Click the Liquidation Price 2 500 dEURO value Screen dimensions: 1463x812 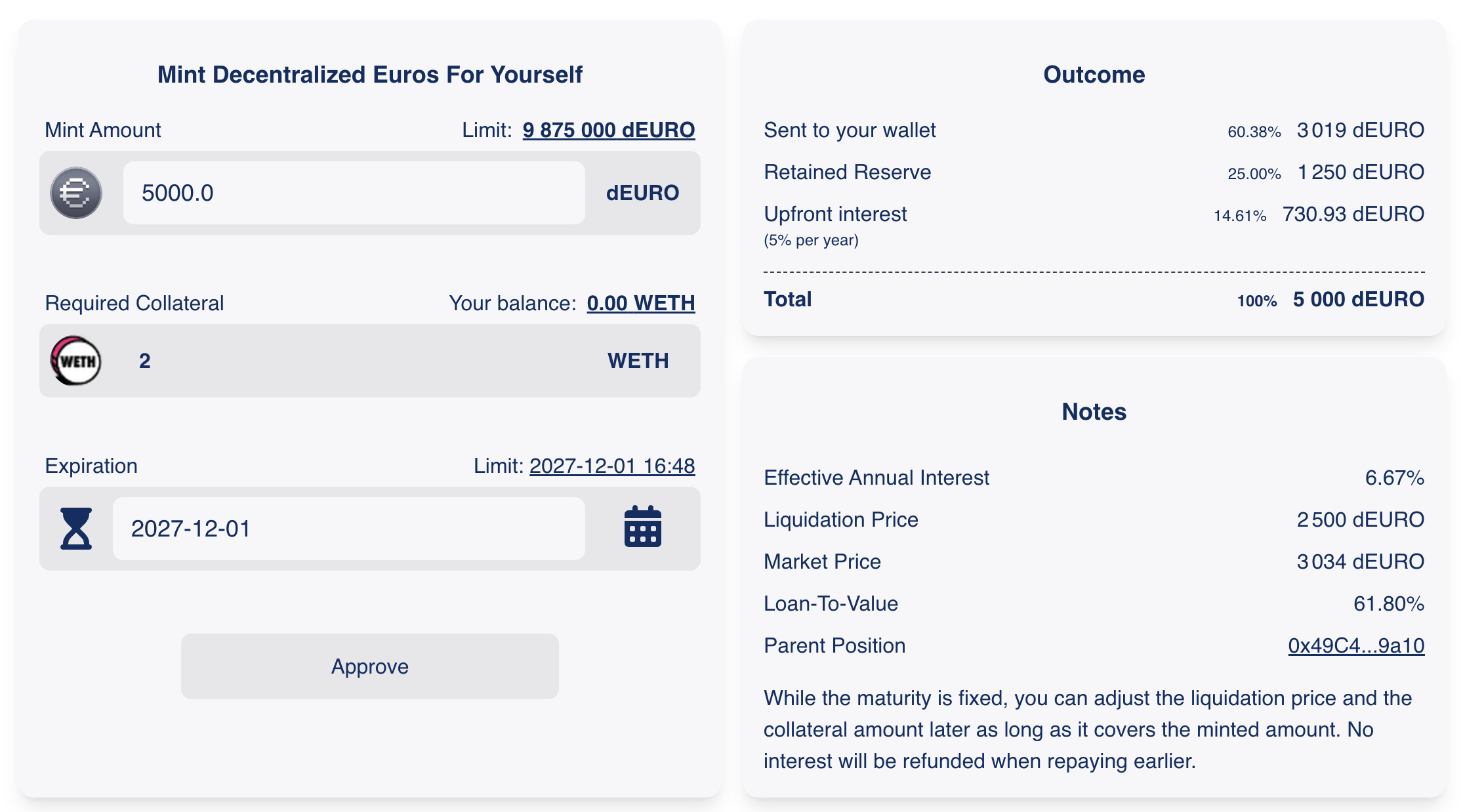(1360, 519)
